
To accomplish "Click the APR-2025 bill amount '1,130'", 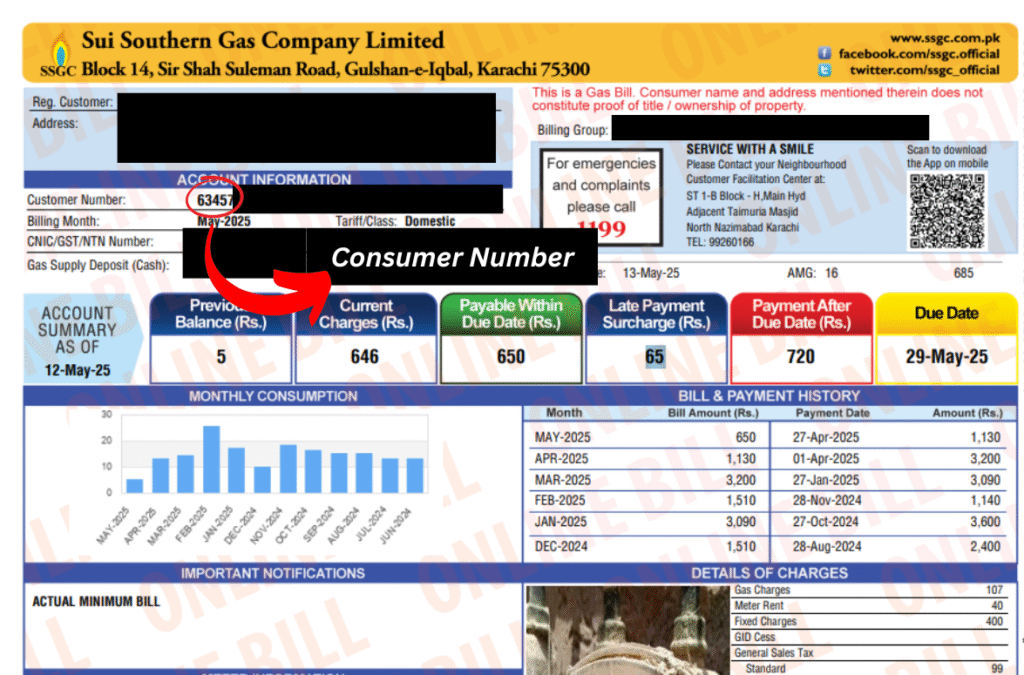I will pos(741,459).
